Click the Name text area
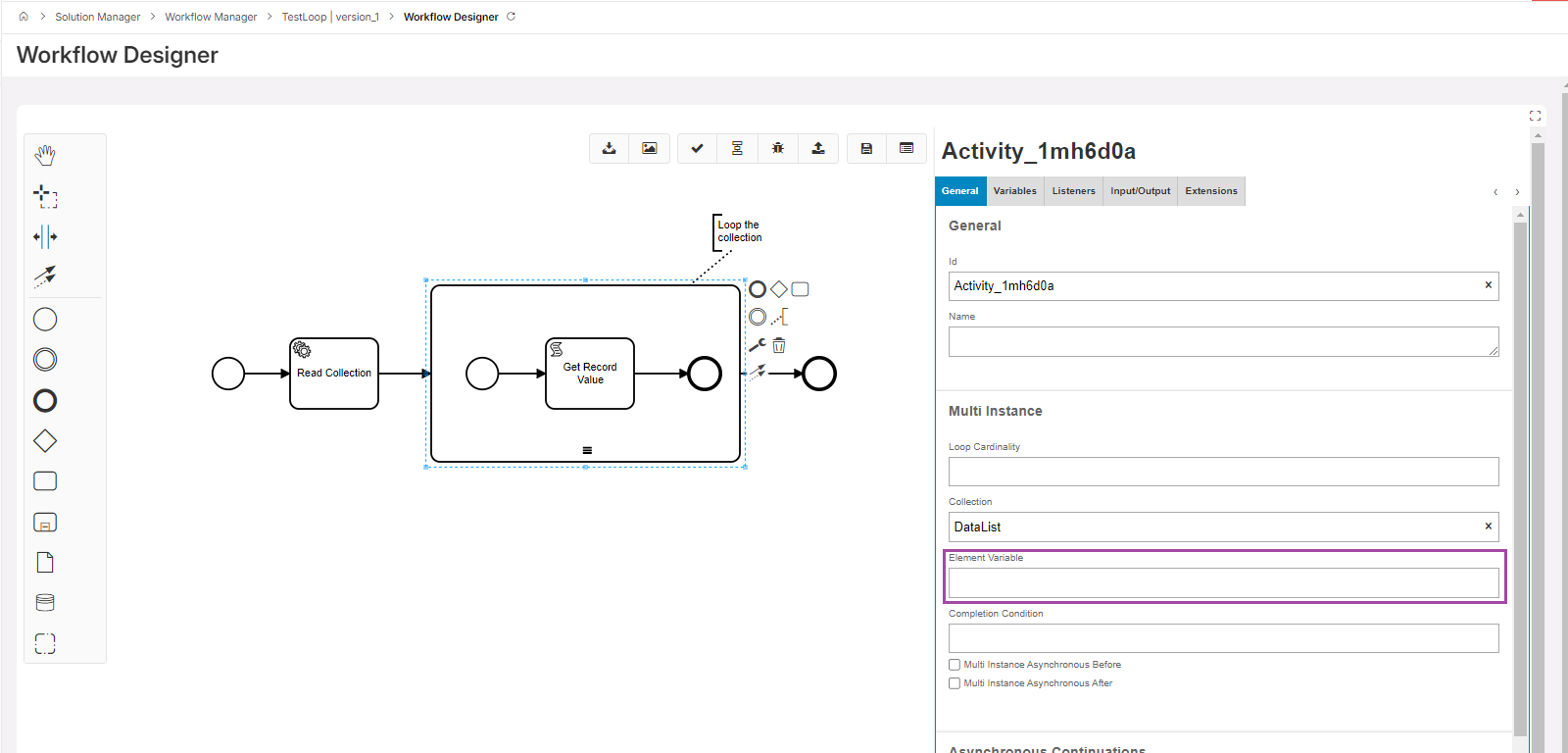This screenshot has width=1568, height=753. (1224, 341)
